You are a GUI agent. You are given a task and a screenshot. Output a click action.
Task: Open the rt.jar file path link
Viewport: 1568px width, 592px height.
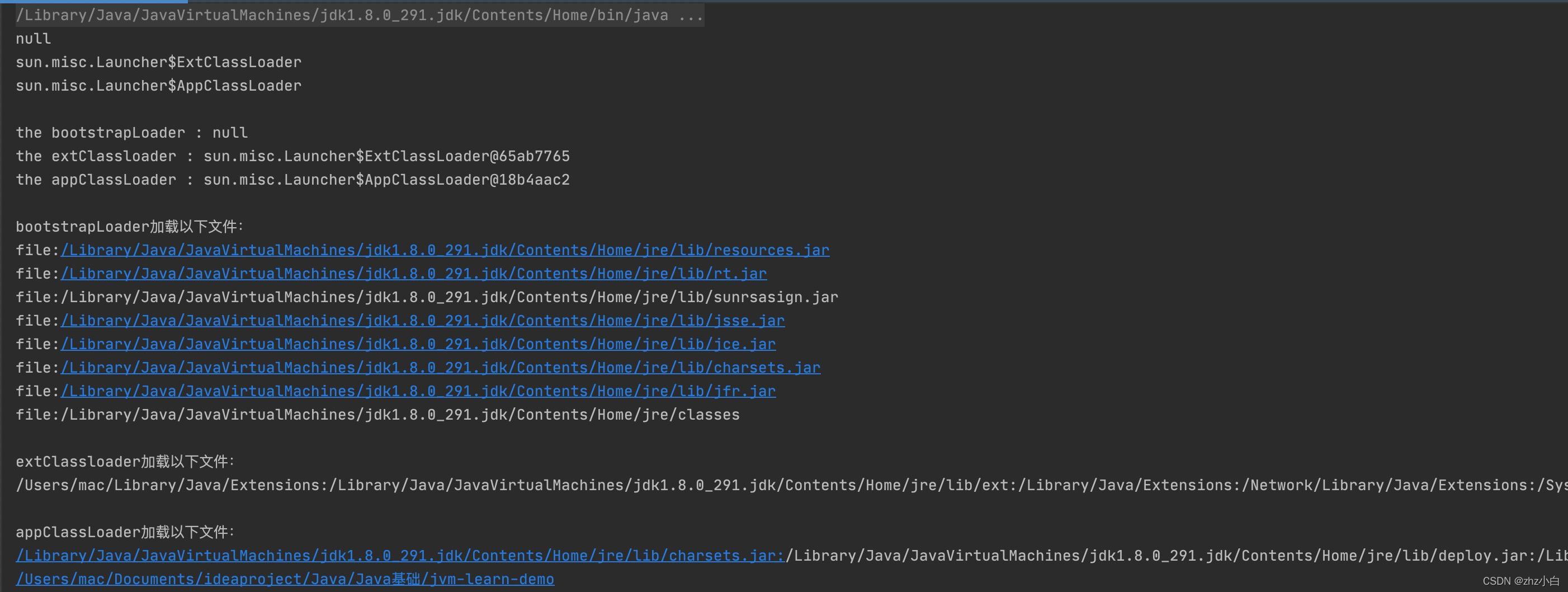coord(414,274)
